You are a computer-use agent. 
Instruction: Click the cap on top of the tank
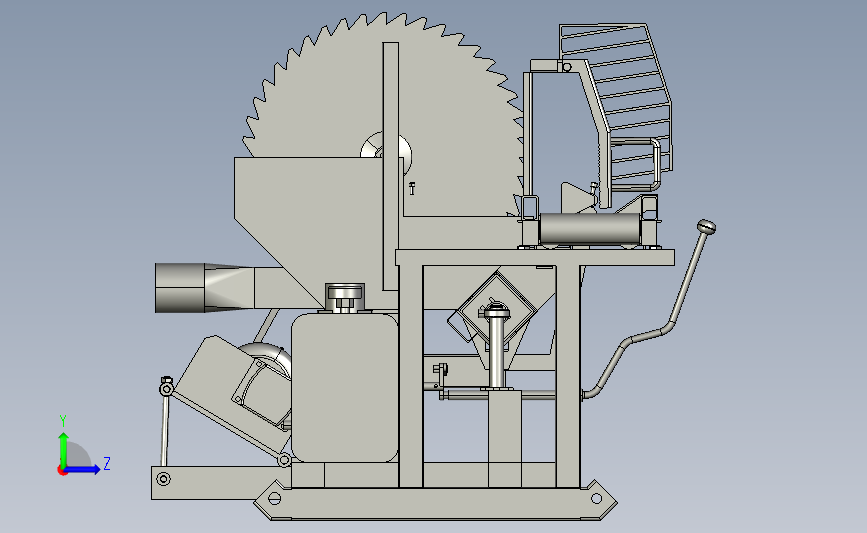344,298
